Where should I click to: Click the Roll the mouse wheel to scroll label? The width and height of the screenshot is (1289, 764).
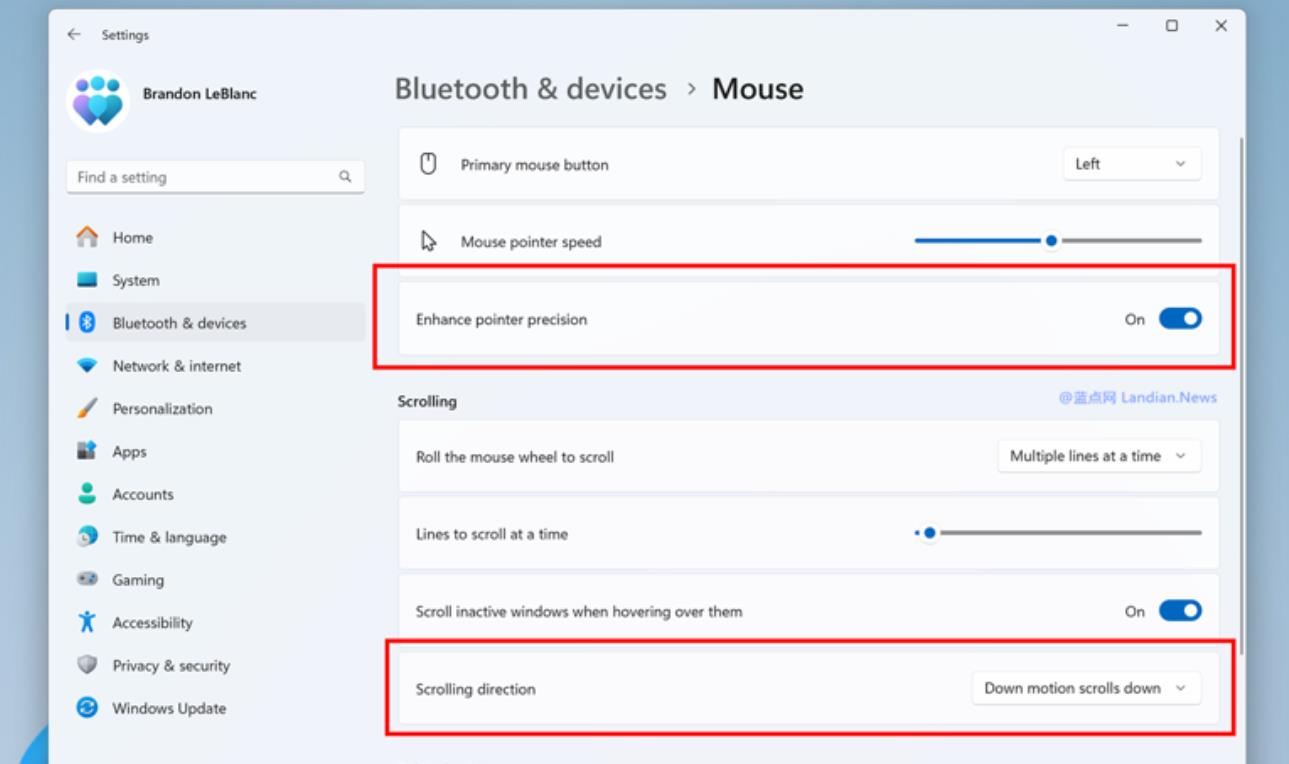(x=515, y=457)
